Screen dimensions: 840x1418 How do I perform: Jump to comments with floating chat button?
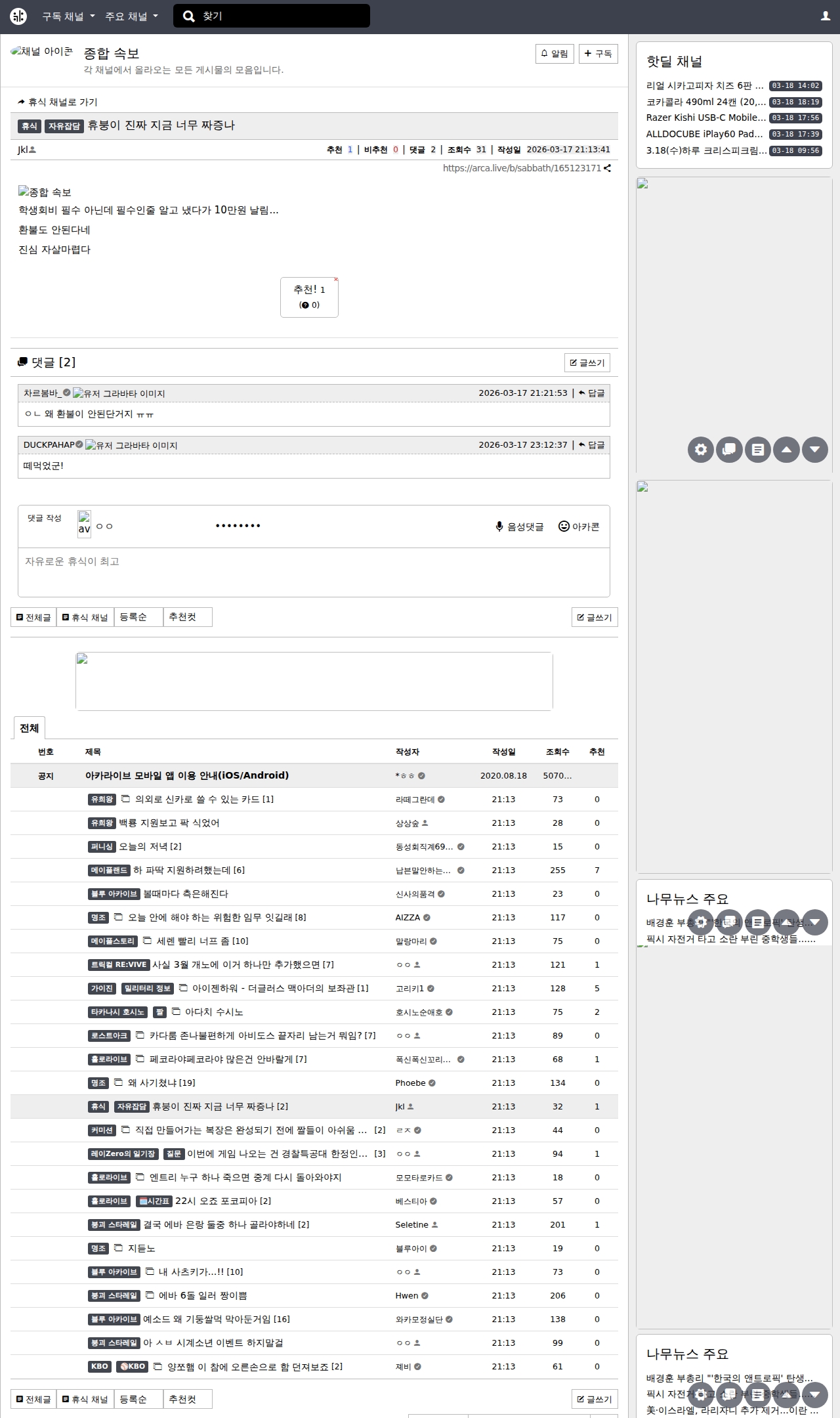[729, 450]
